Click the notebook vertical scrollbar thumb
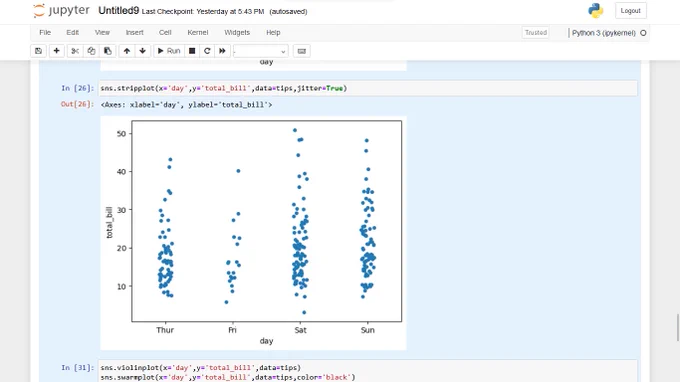The image size is (680, 382). (678, 328)
